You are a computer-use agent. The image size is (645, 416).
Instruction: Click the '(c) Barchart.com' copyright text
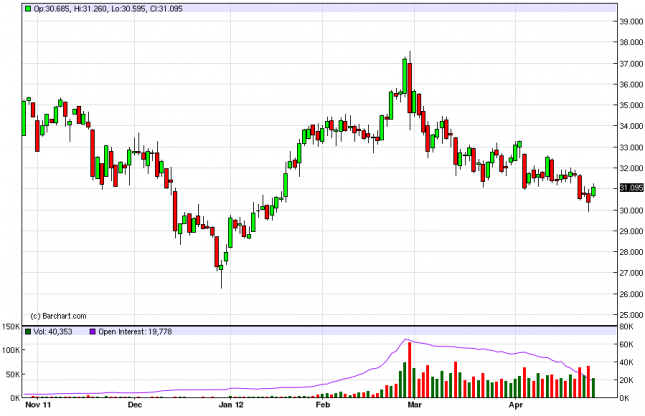(58, 316)
